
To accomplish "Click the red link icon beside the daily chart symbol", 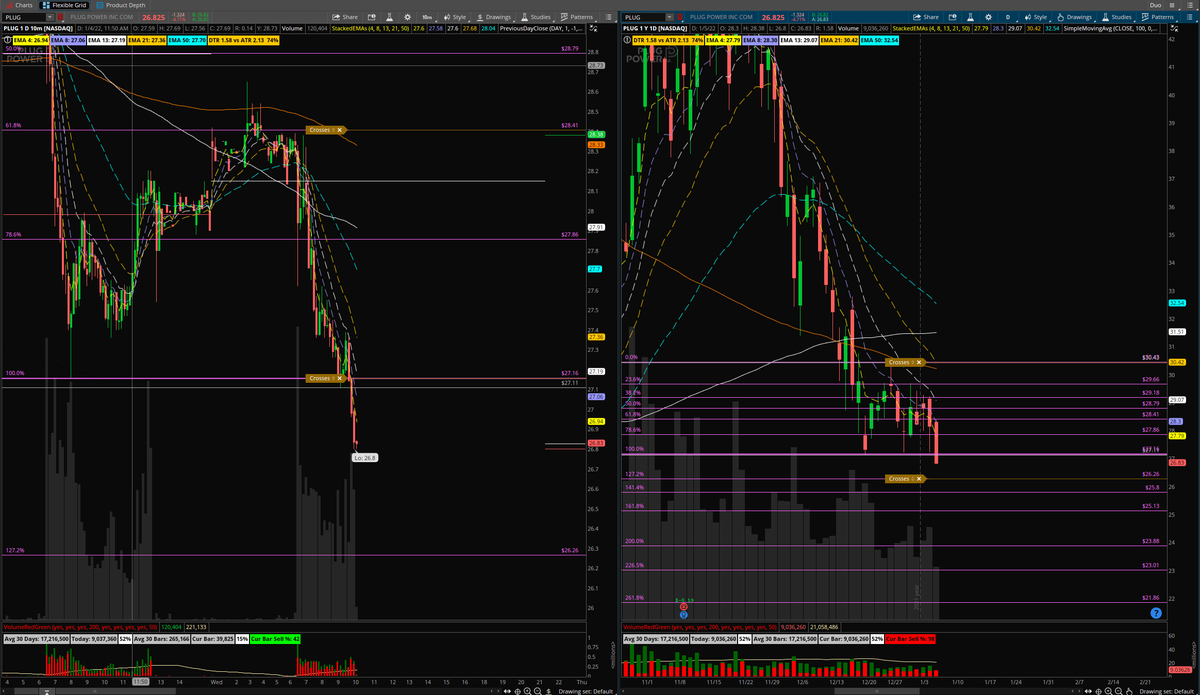I will [679, 17].
